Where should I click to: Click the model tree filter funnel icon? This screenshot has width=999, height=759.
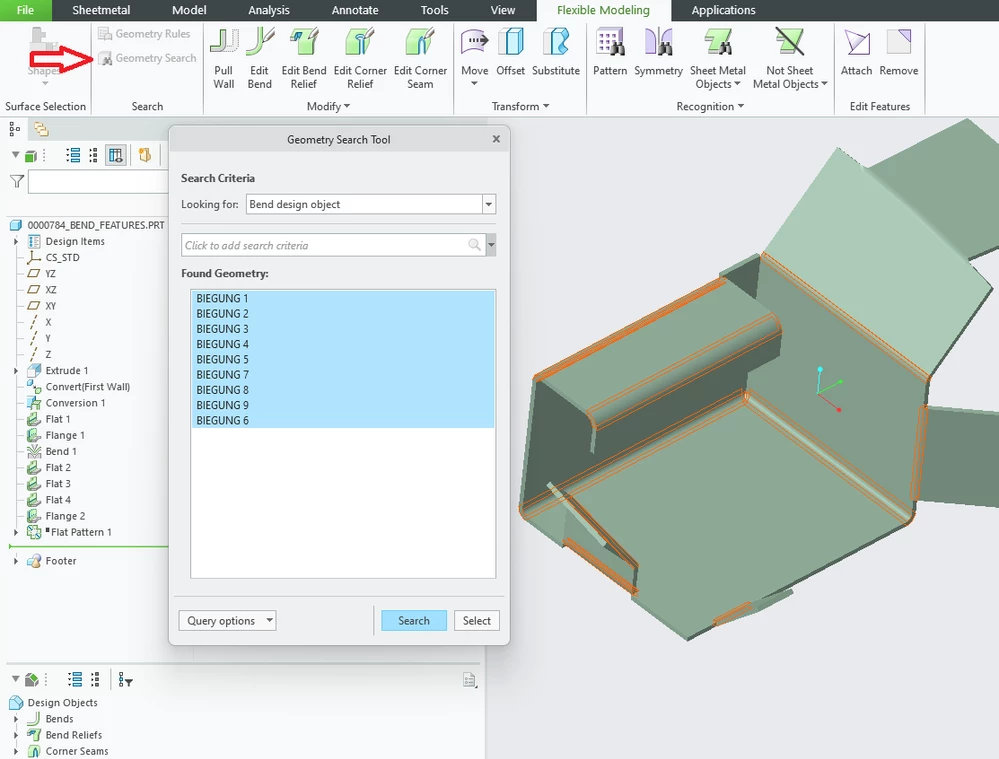click(15, 181)
